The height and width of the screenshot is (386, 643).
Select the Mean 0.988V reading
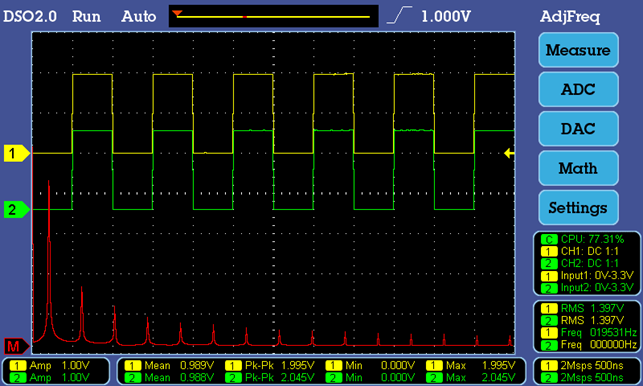(x=179, y=378)
